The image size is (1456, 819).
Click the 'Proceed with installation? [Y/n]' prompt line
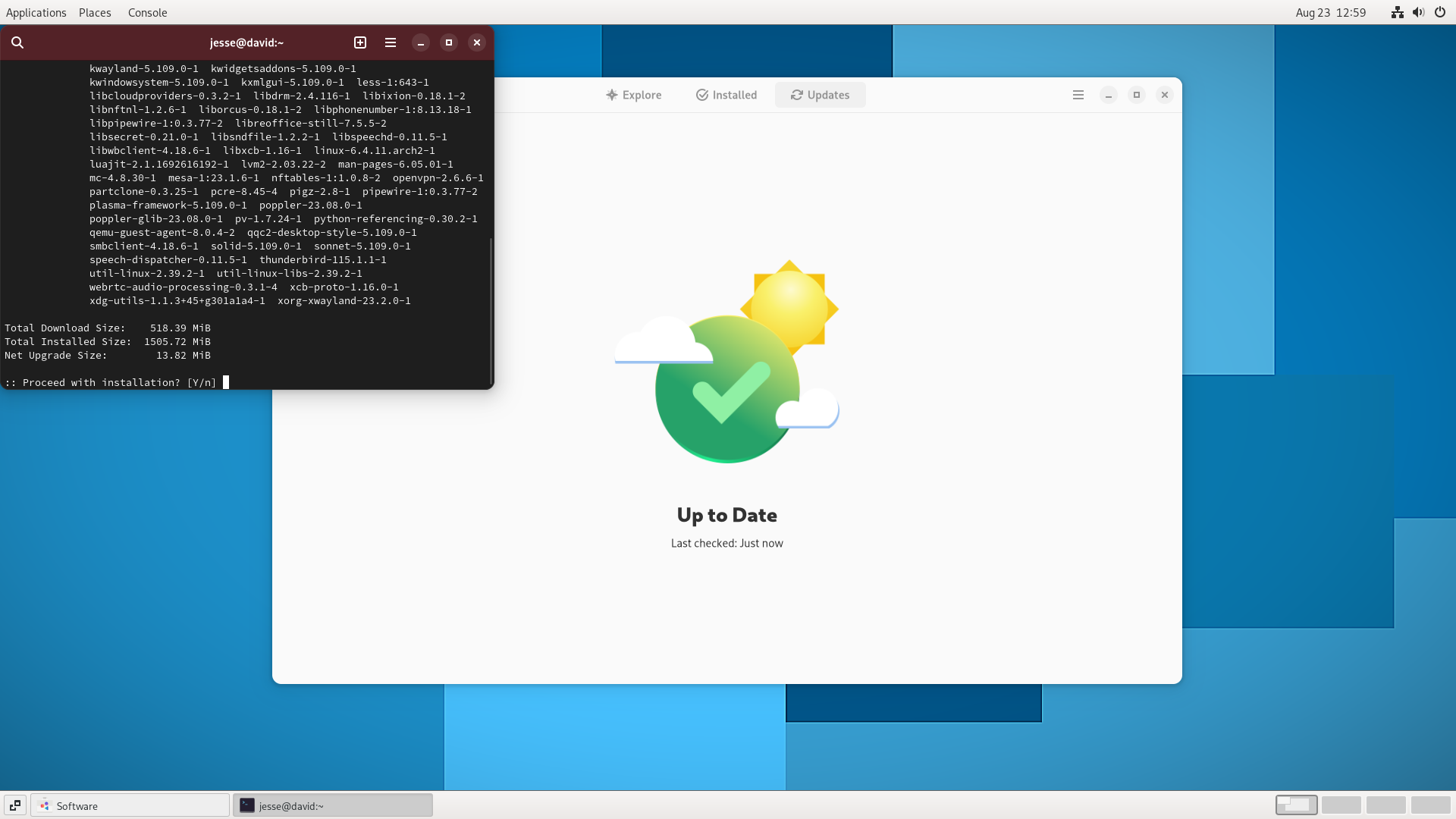click(x=111, y=382)
